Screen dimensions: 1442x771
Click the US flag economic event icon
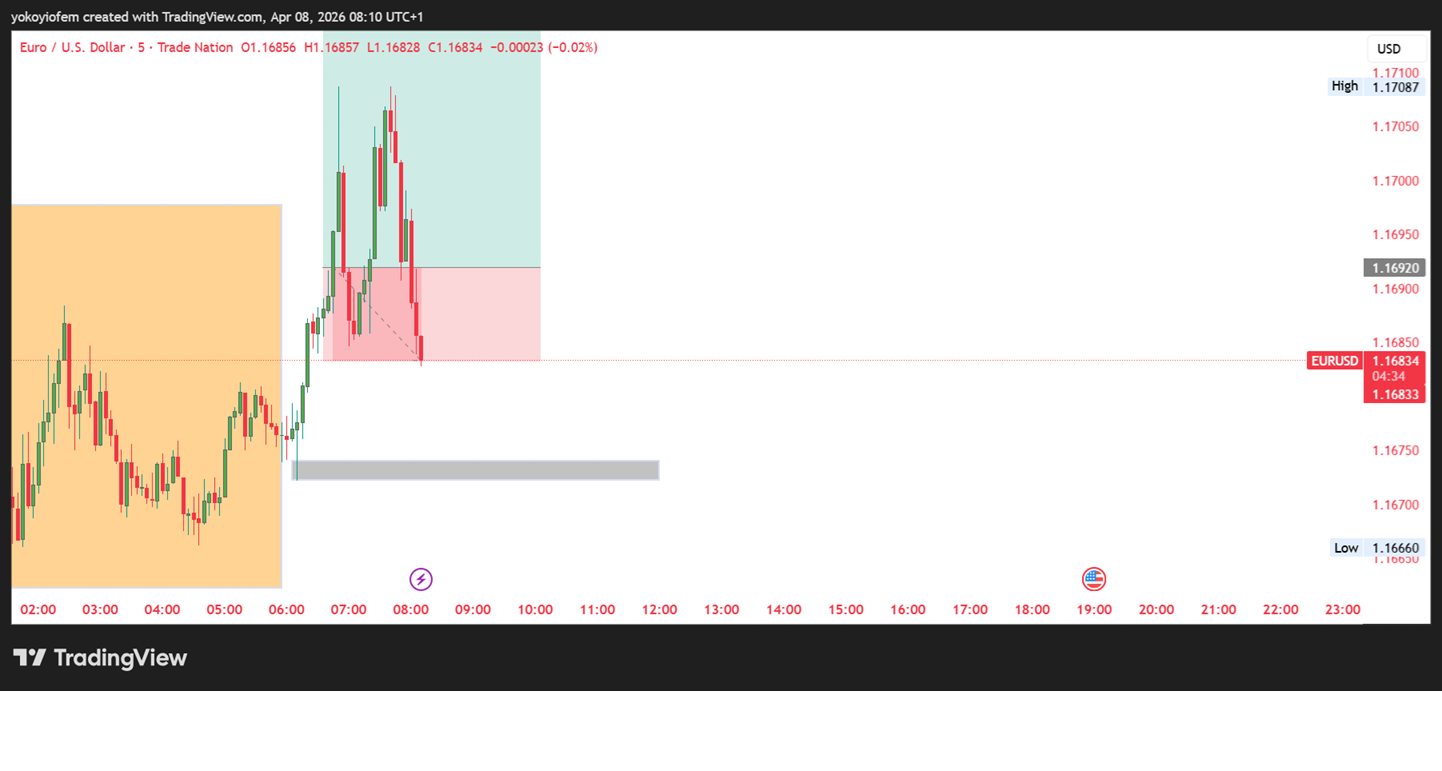pos(1094,579)
